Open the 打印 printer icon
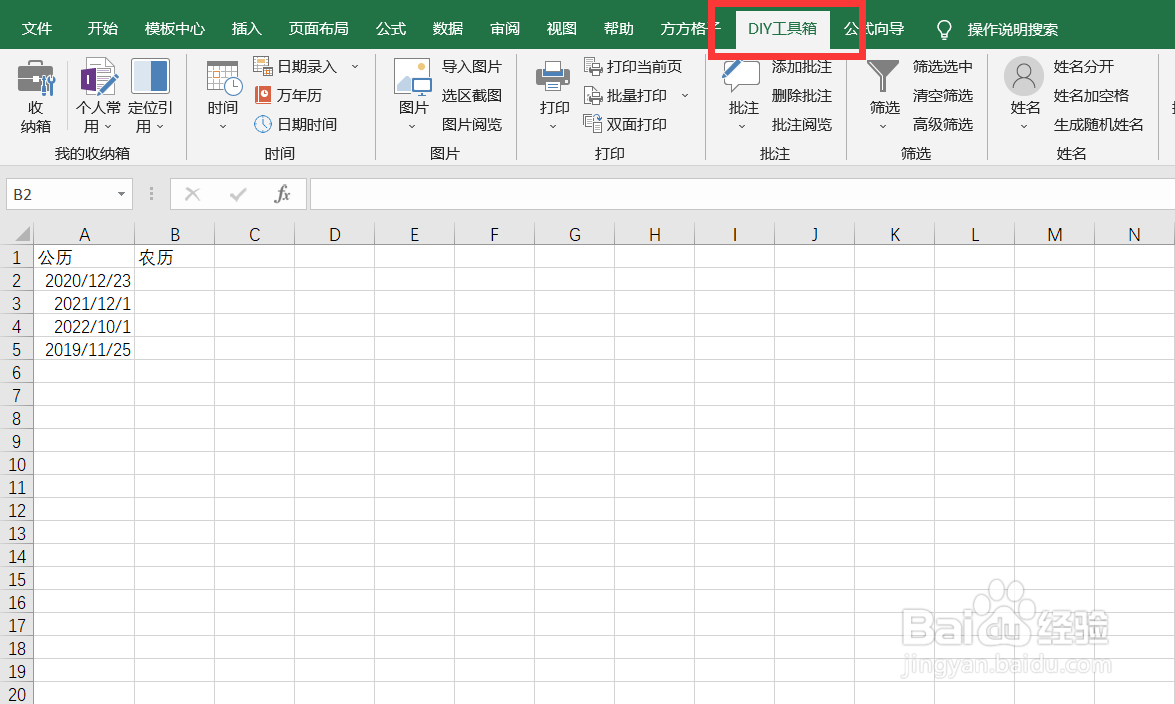The height and width of the screenshot is (704, 1175). pyautogui.click(x=553, y=78)
